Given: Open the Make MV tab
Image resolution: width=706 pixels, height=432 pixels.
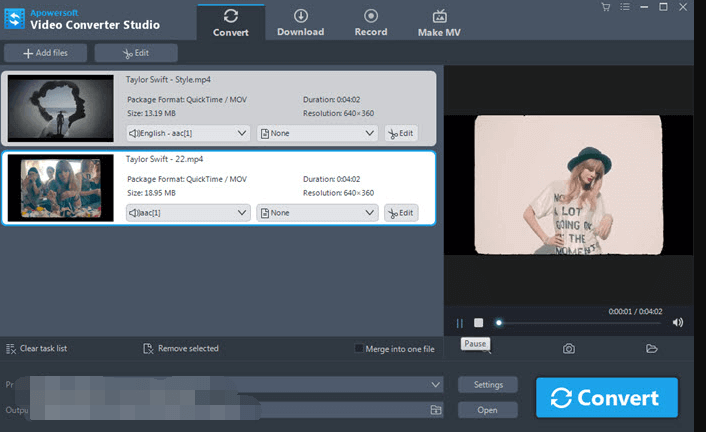Looking at the screenshot, I should (x=439, y=23).
